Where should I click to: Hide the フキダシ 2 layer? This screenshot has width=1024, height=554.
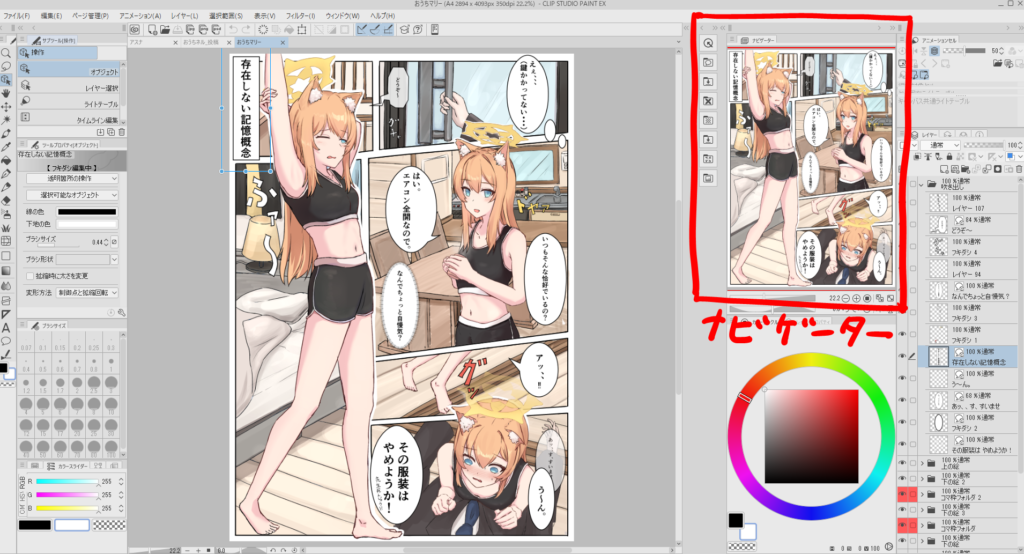click(903, 423)
